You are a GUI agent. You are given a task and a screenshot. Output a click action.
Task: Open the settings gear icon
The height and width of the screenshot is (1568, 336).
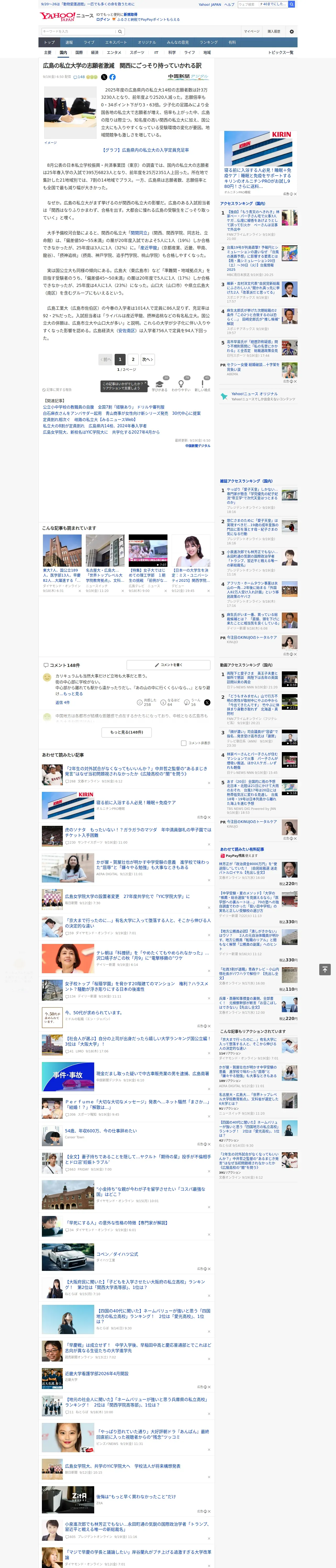[x=292, y=31]
